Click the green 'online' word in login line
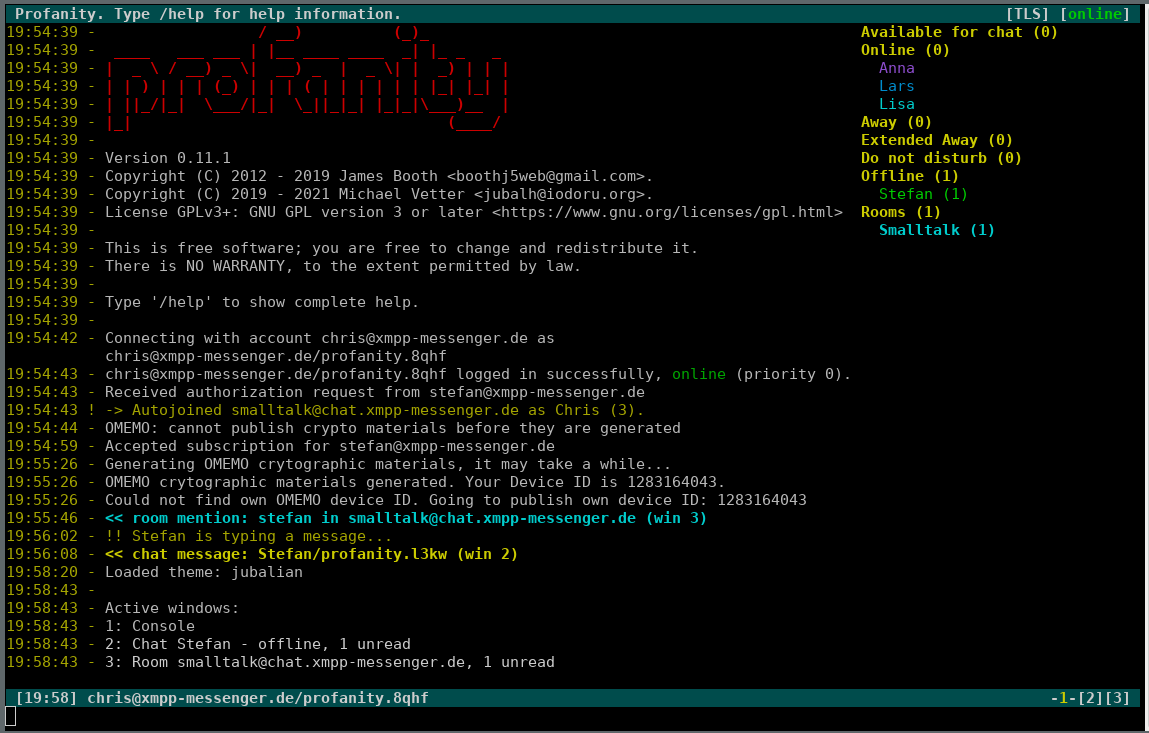The width and height of the screenshot is (1149, 733). pyautogui.click(x=698, y=374)
